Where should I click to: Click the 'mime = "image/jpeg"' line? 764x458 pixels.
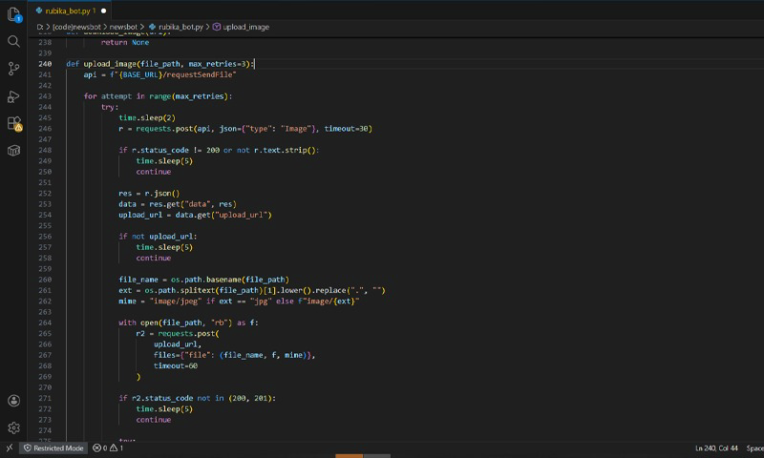(x=239, y=301)
